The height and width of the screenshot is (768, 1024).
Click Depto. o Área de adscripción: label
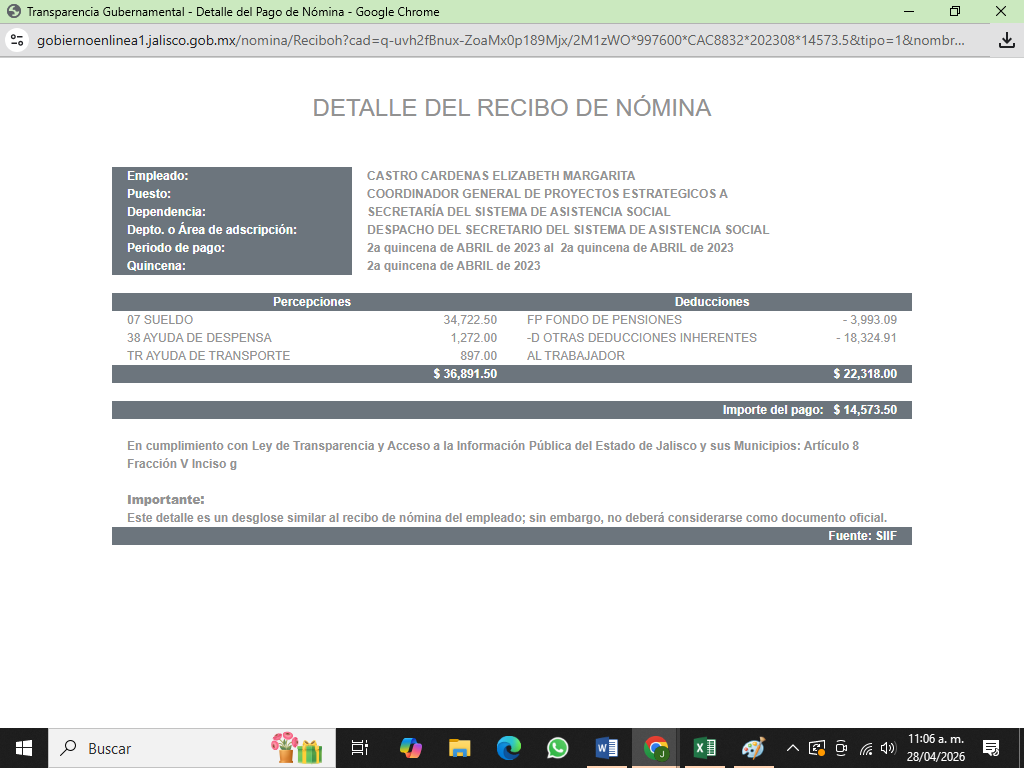pos(212,230)
